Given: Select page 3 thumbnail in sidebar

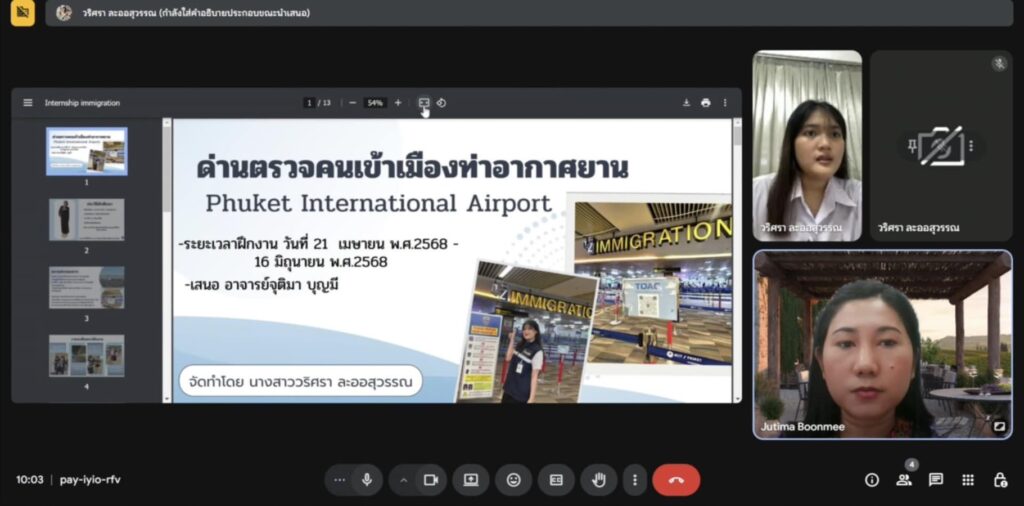Looking at the screenshot, I should (87, 288).
